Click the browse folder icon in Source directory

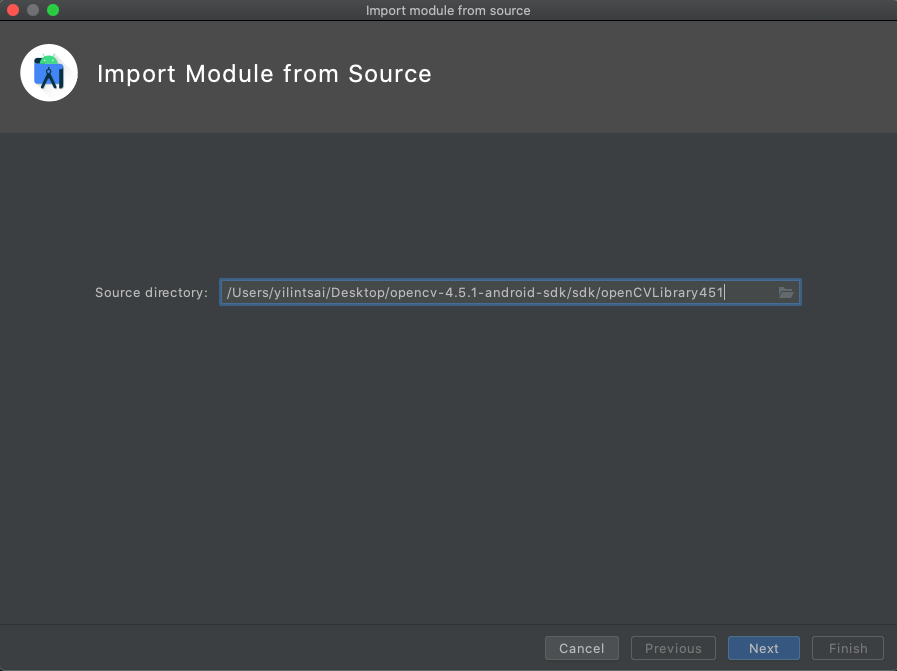(786, 292)
